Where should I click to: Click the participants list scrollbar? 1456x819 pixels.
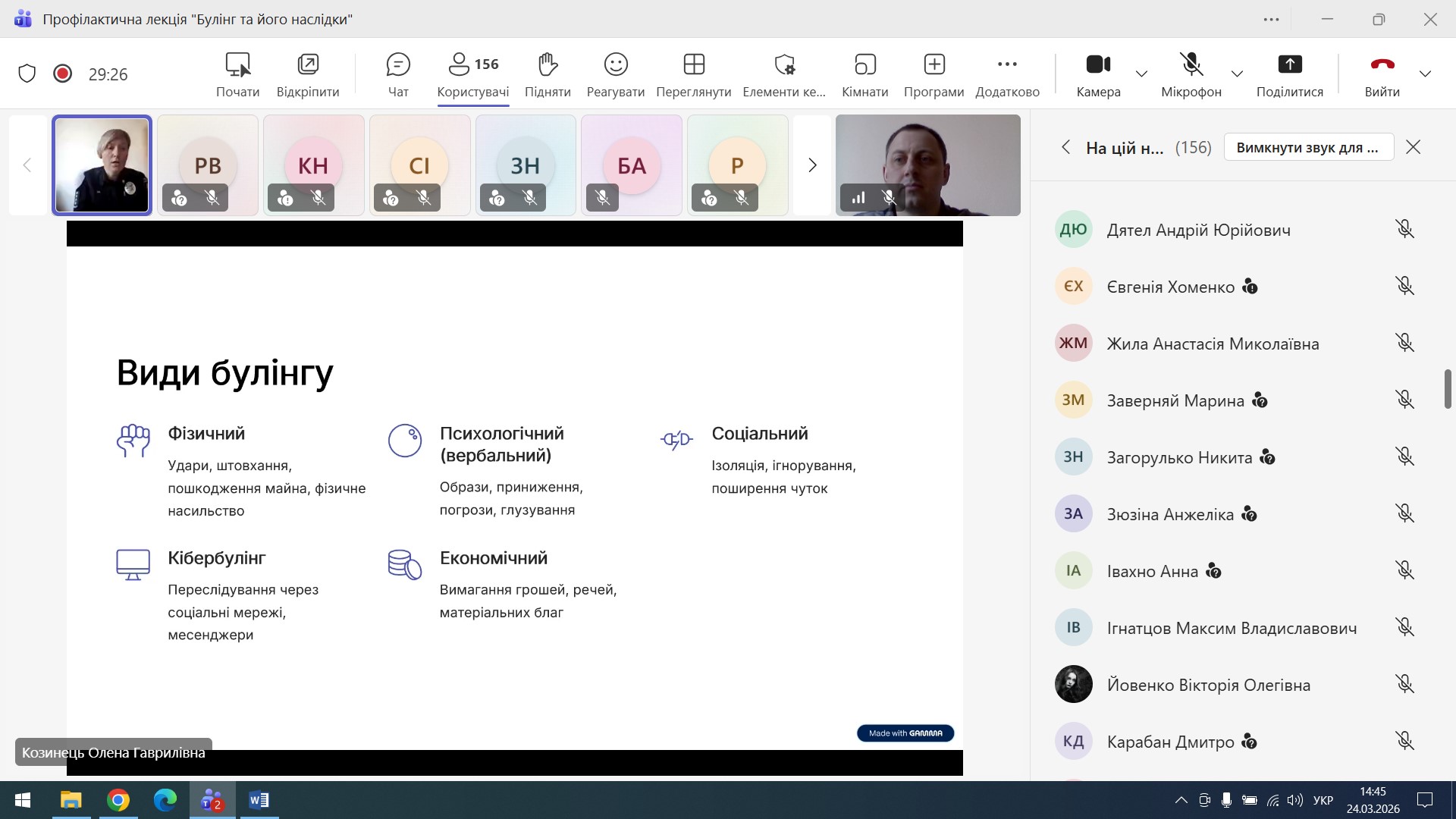click(1447, 389)
